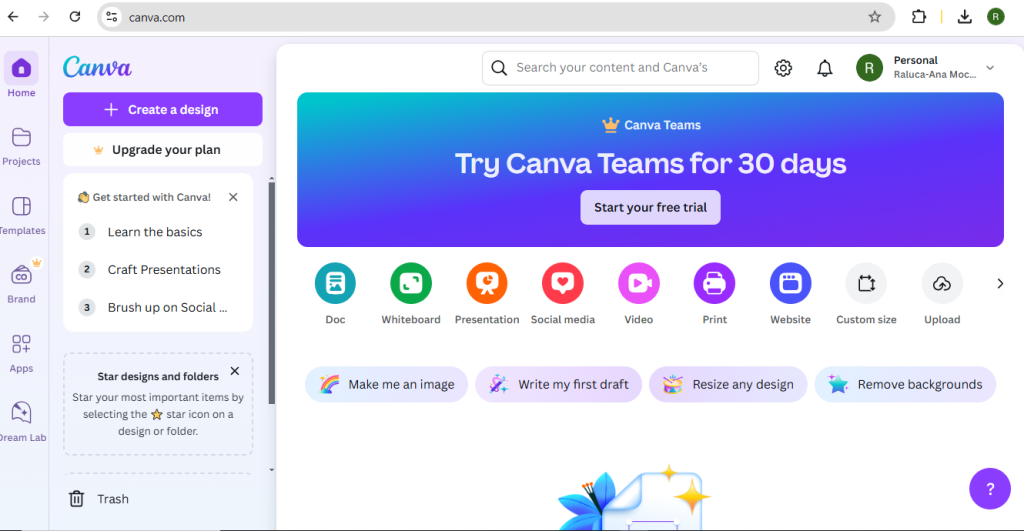Close the Get started with Canva panel
The height and width of the screenshot is (531, 1024).
[233, 197]
